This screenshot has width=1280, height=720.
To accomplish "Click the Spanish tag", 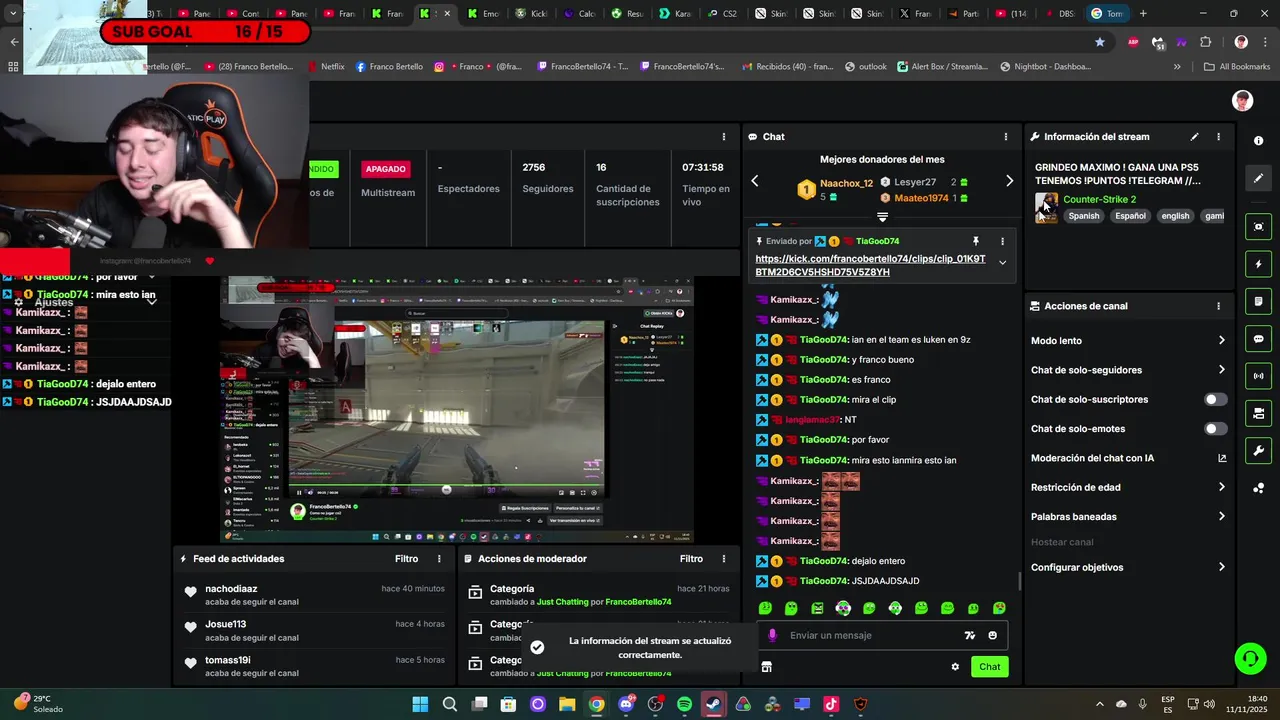I will pos(1083,216).
